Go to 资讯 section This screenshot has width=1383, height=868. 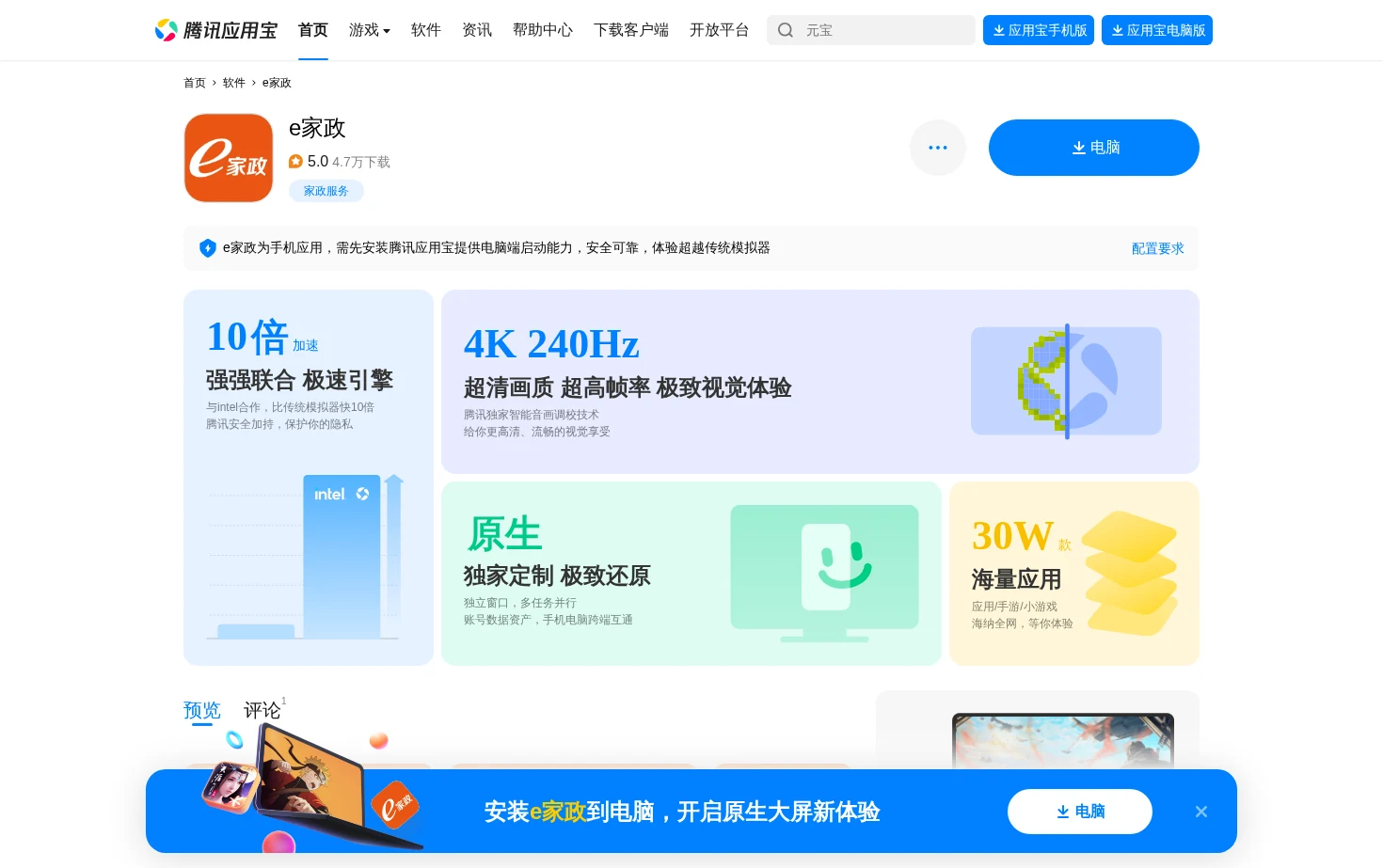(x=477, y=30)
